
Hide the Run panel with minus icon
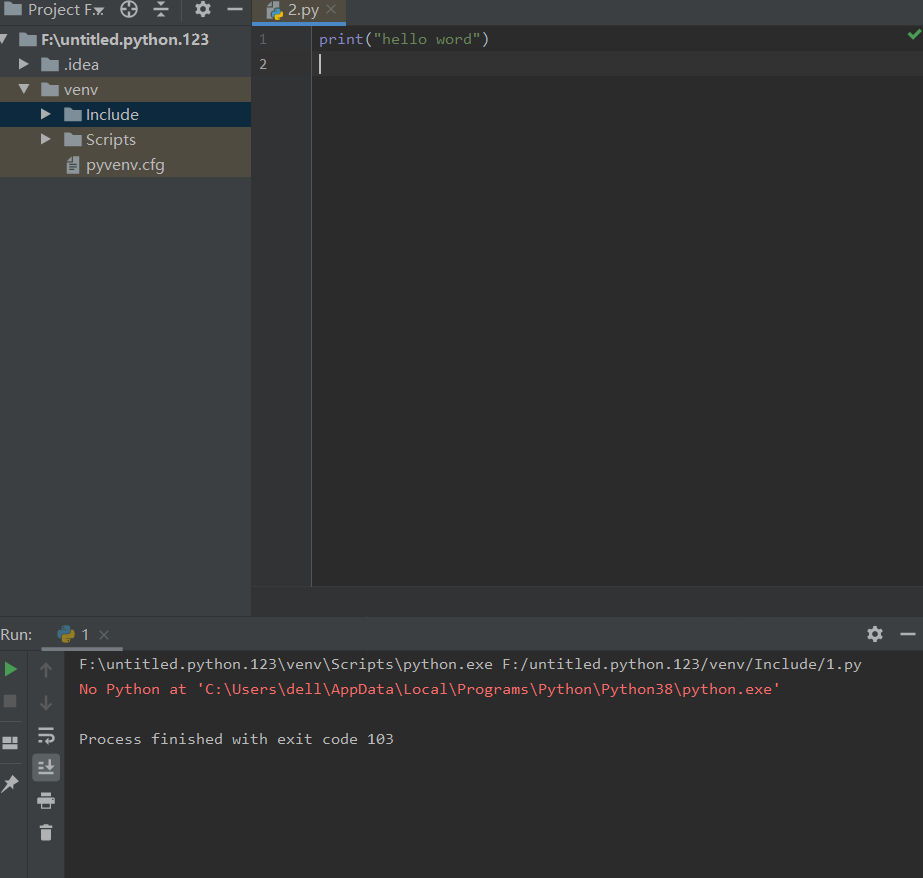908,634
